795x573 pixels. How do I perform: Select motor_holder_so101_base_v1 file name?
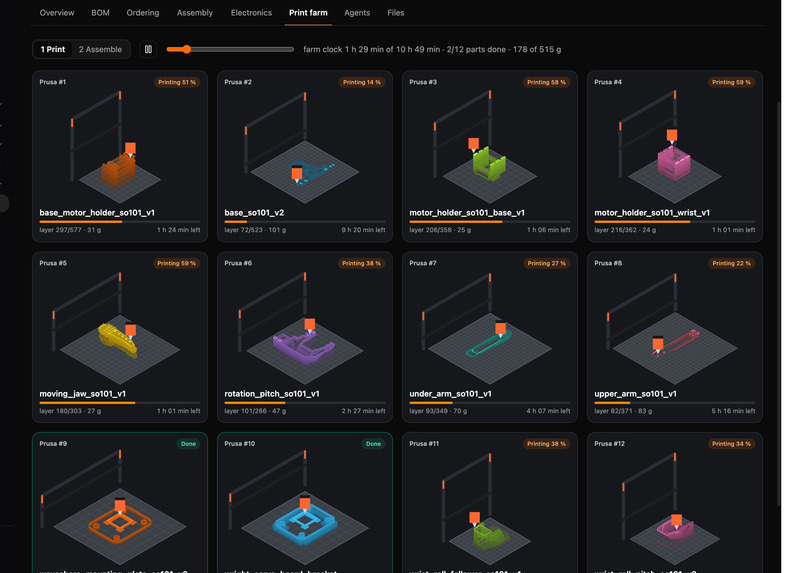tap(467, 212)
